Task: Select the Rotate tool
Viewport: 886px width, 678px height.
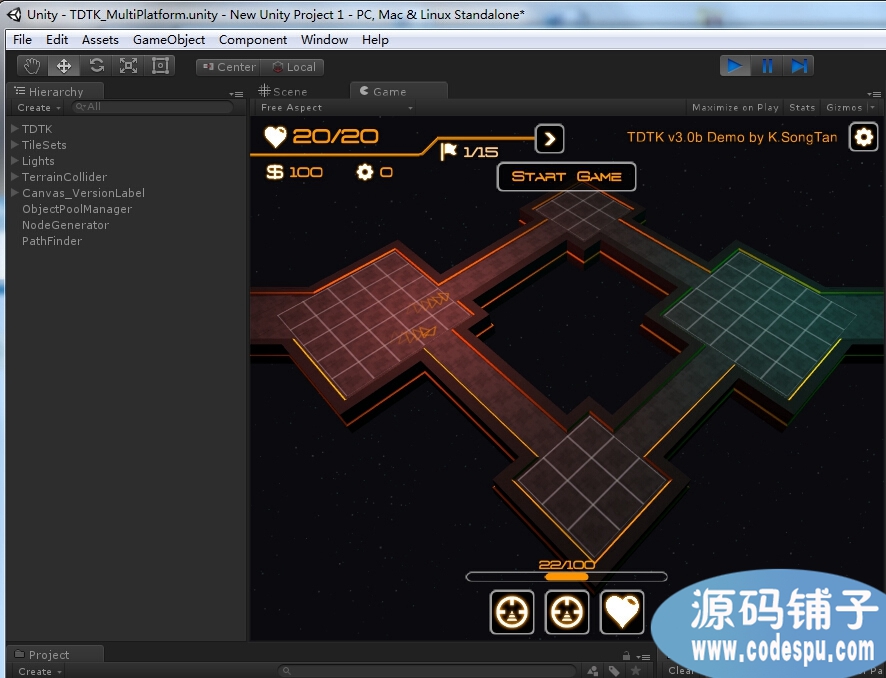Action: [96, 66]
